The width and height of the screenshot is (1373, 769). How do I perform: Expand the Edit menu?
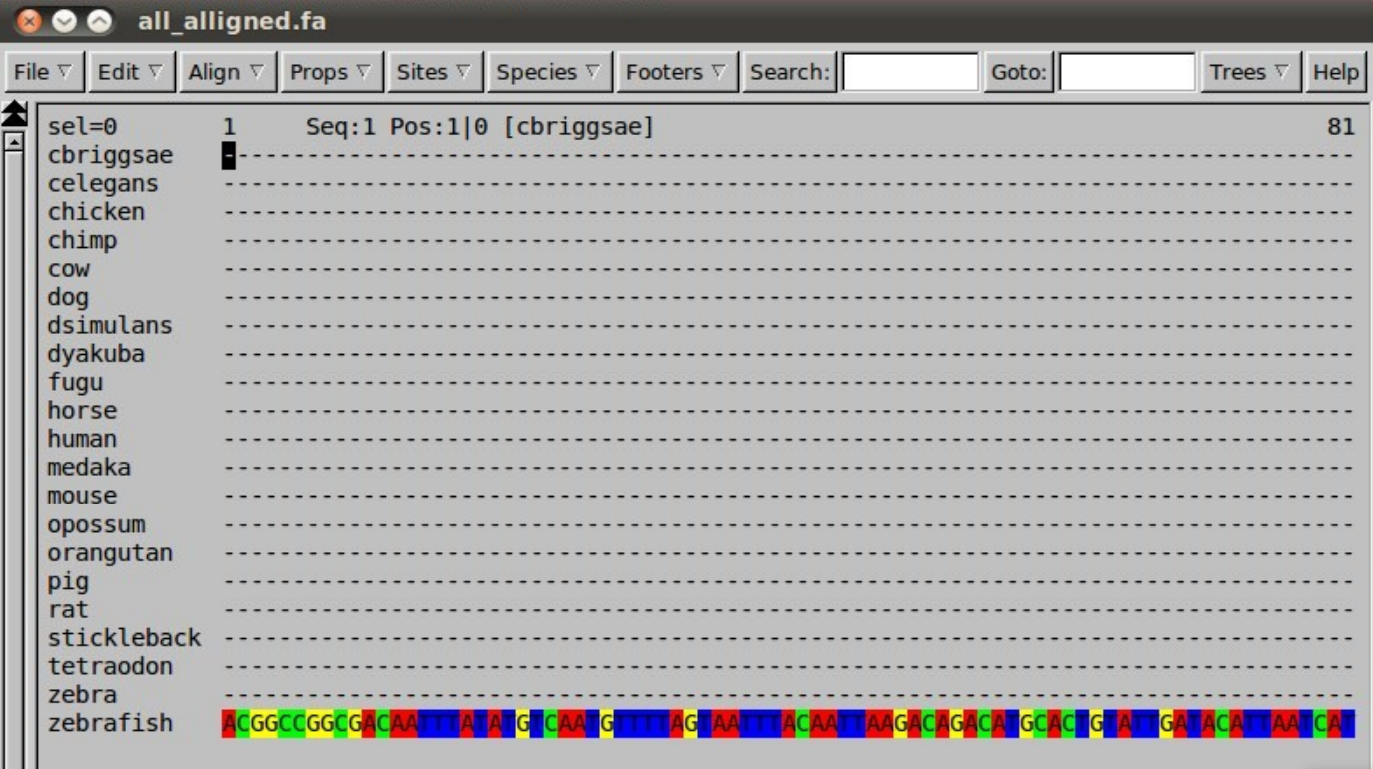point(130,72)
